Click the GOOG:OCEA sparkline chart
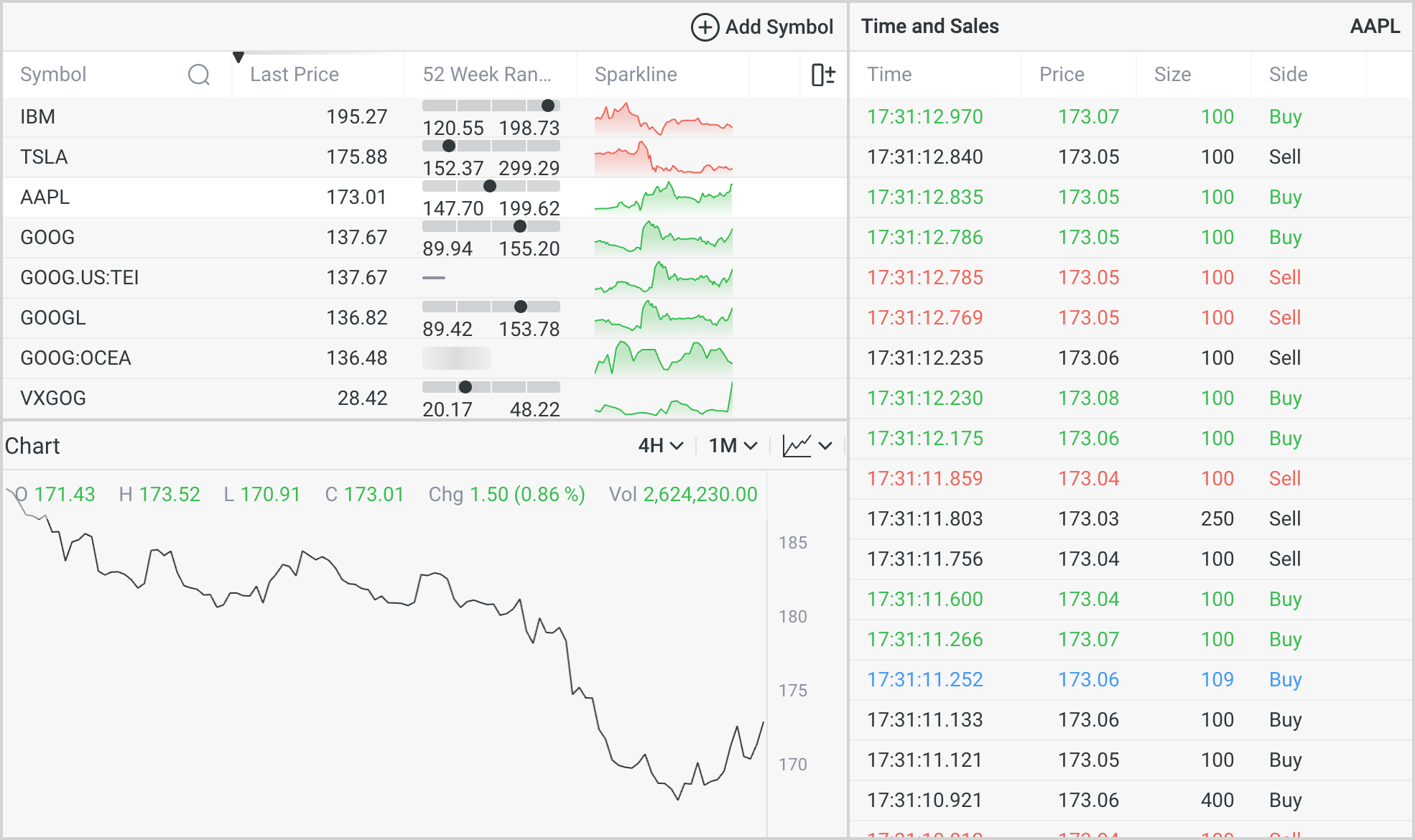 click(664, 359)
